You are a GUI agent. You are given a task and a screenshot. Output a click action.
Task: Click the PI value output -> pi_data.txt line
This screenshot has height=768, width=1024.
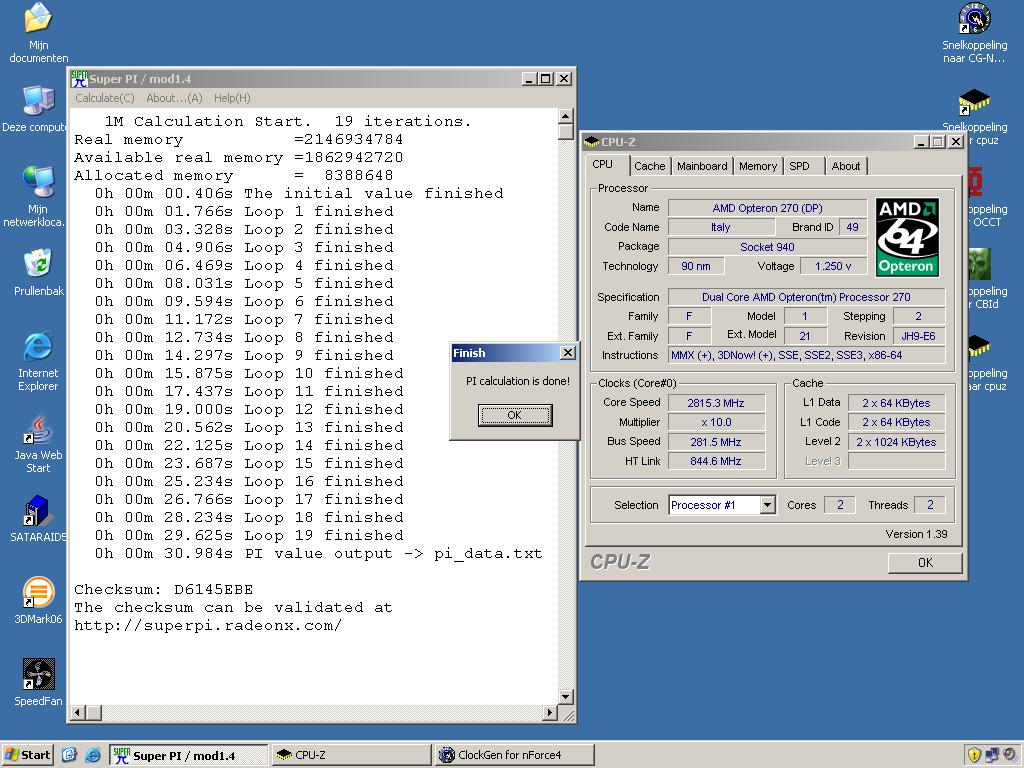[319, 553]
